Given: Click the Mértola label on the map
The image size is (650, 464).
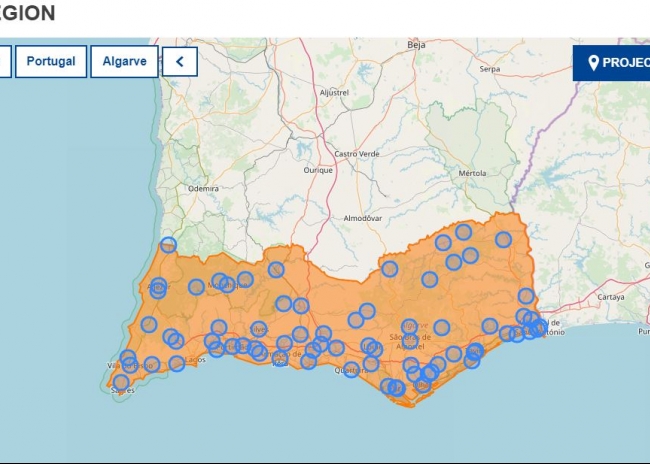Looking at the screenshot, I should tap(471, 172).
